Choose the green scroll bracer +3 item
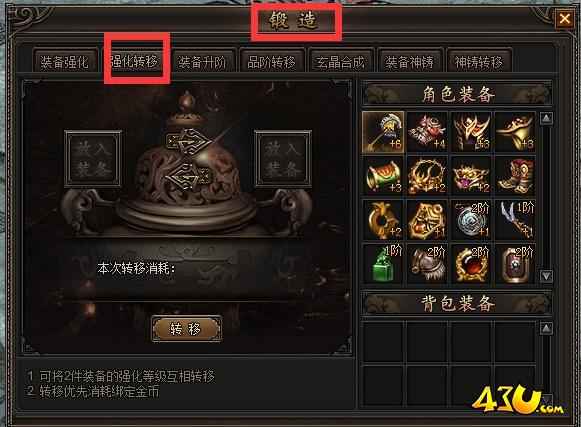The width and height of the screenshot is (581, 427). (384, 176)
